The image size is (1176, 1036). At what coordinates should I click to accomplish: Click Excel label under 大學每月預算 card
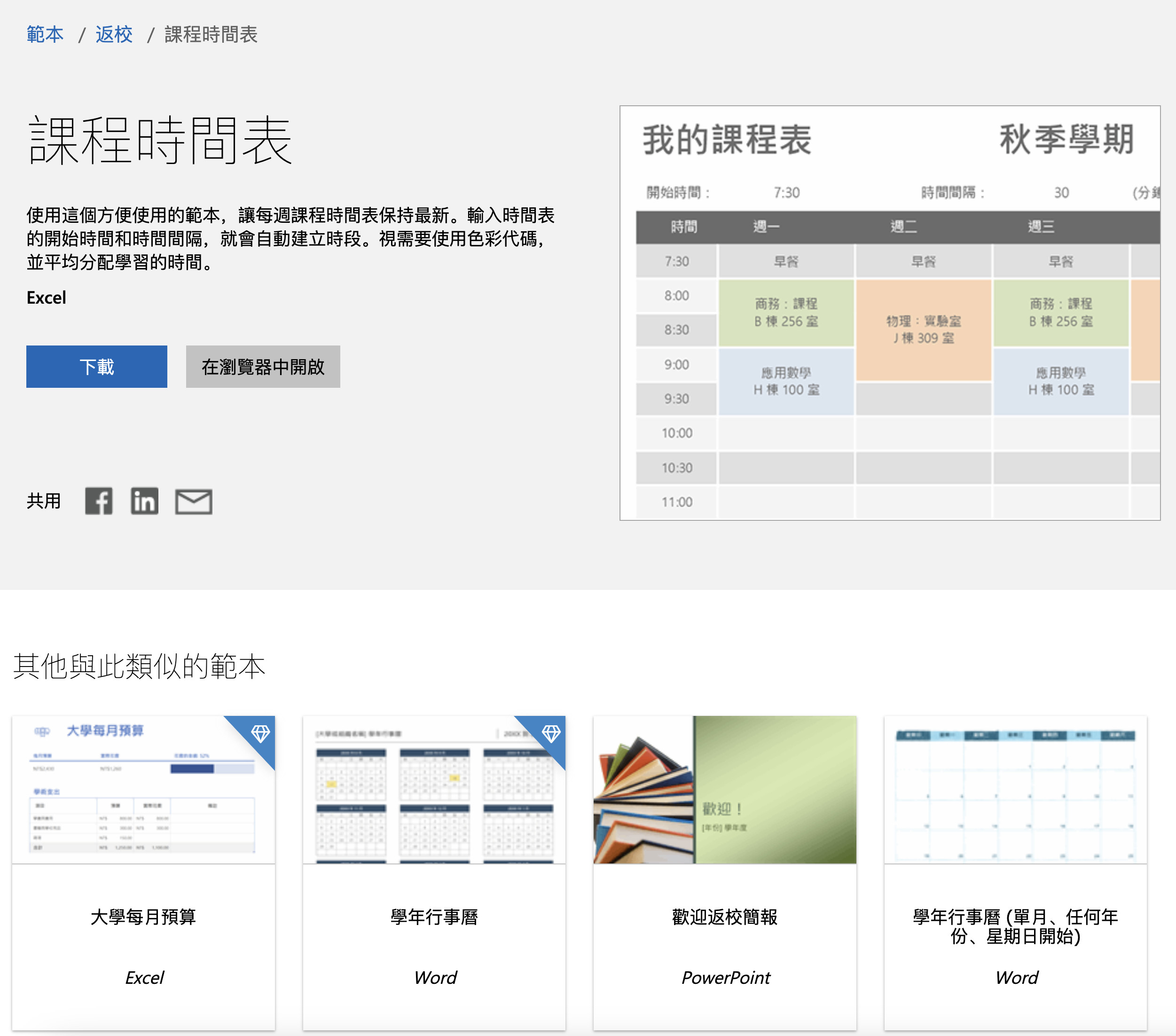tap(144, 977)
